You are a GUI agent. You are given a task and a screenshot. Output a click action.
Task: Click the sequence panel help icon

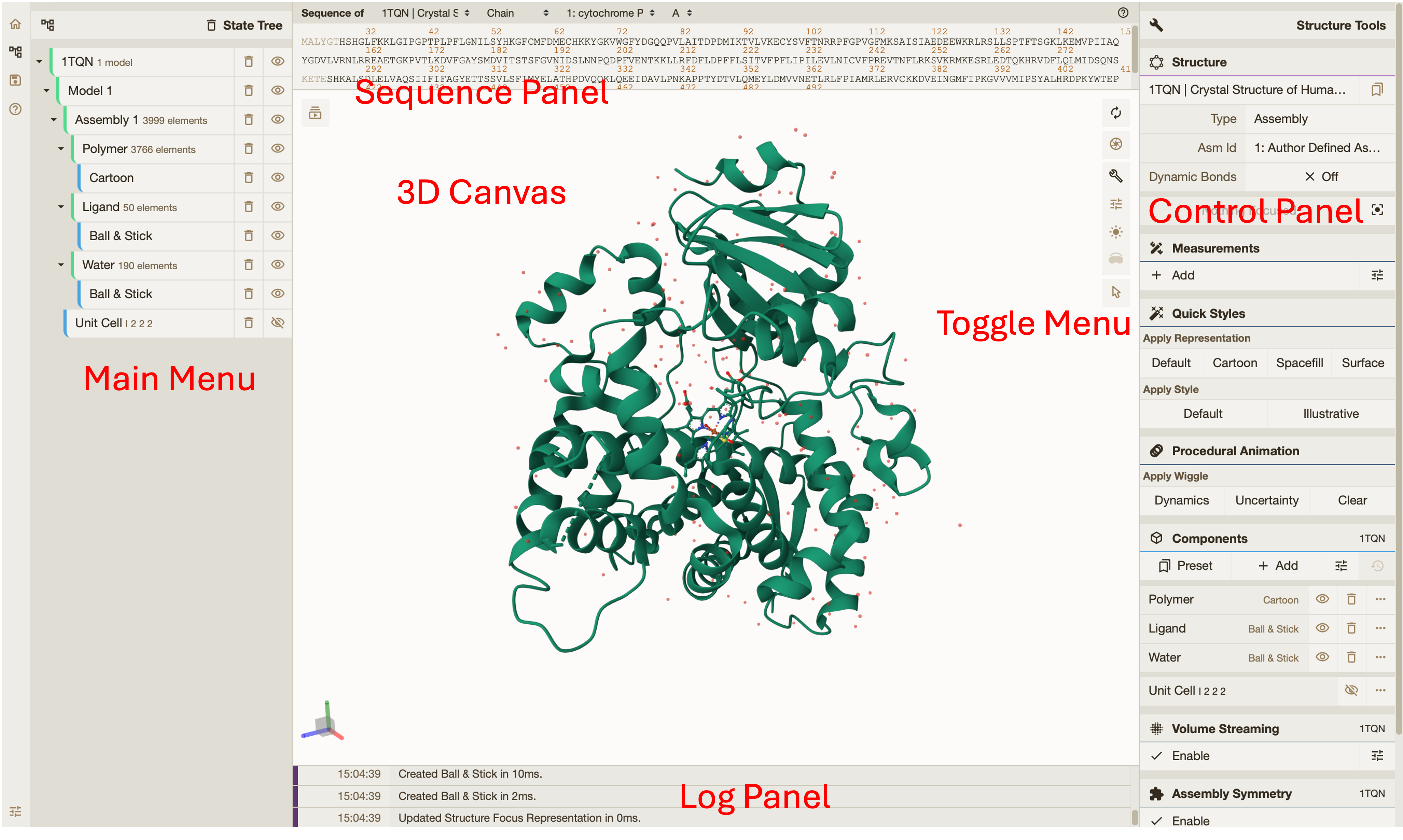click(1123, 13)
